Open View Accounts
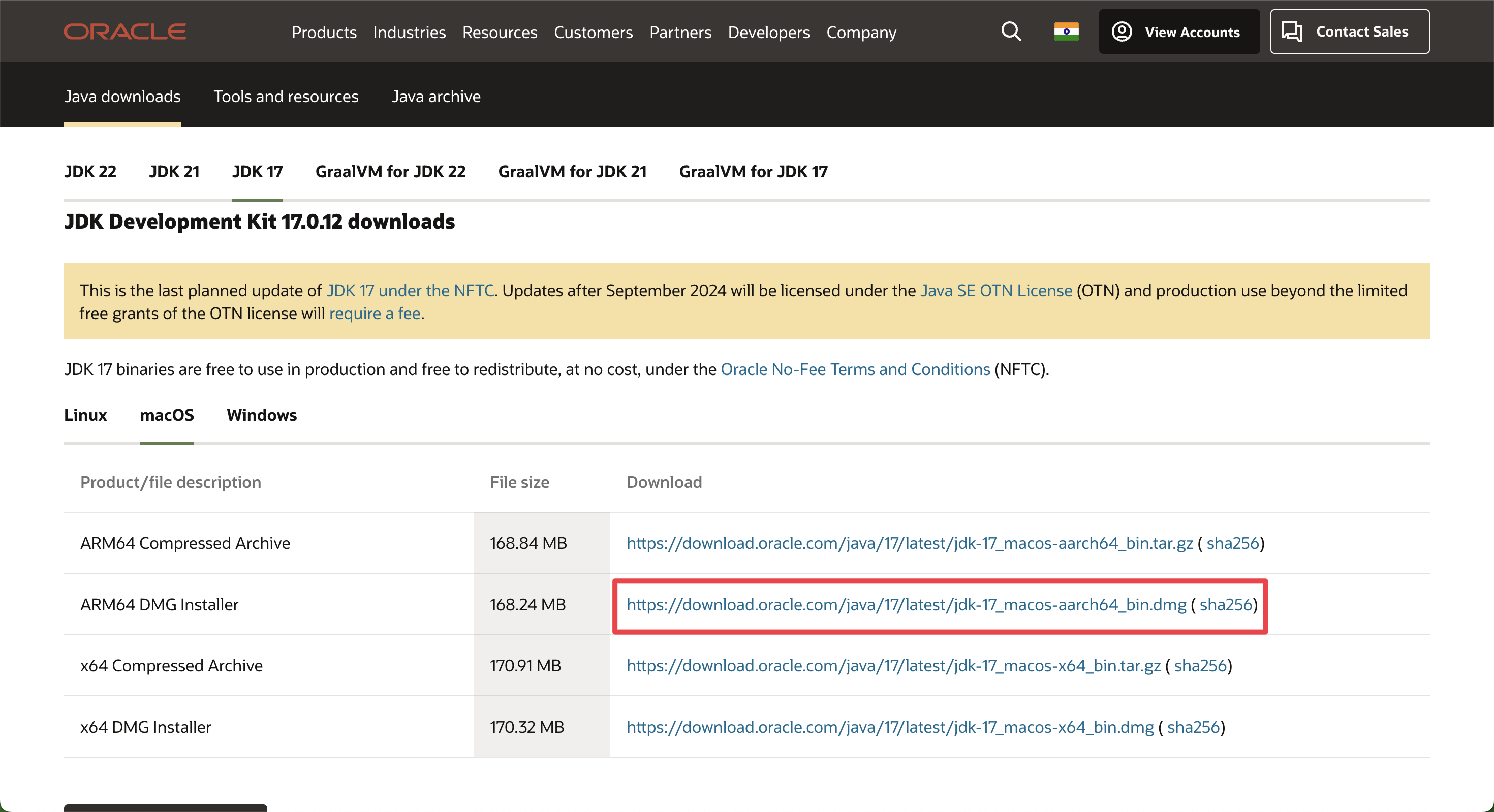The width and height of the screenshot is (1494, 812). [1179, 32]
